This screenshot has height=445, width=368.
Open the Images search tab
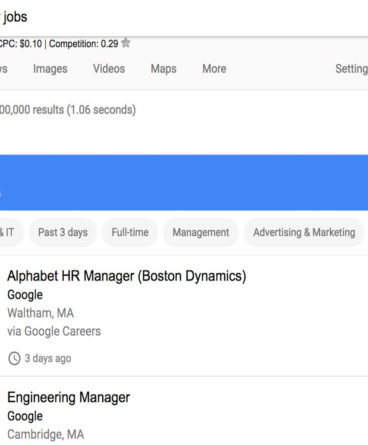(x=50, y=69)
